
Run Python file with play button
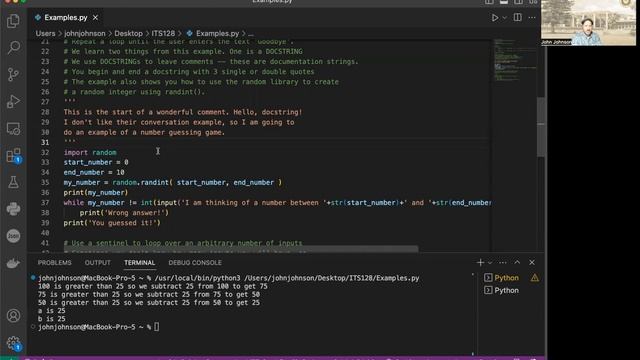point(494,18)
